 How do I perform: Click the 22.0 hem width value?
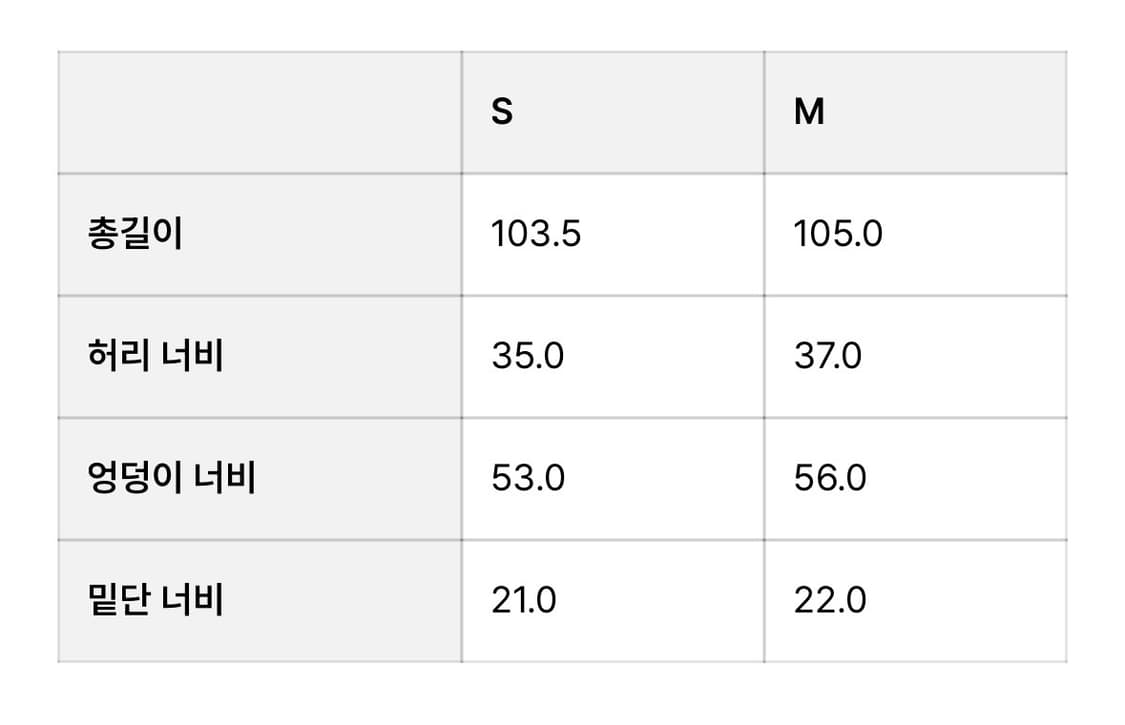pos(830,600)
